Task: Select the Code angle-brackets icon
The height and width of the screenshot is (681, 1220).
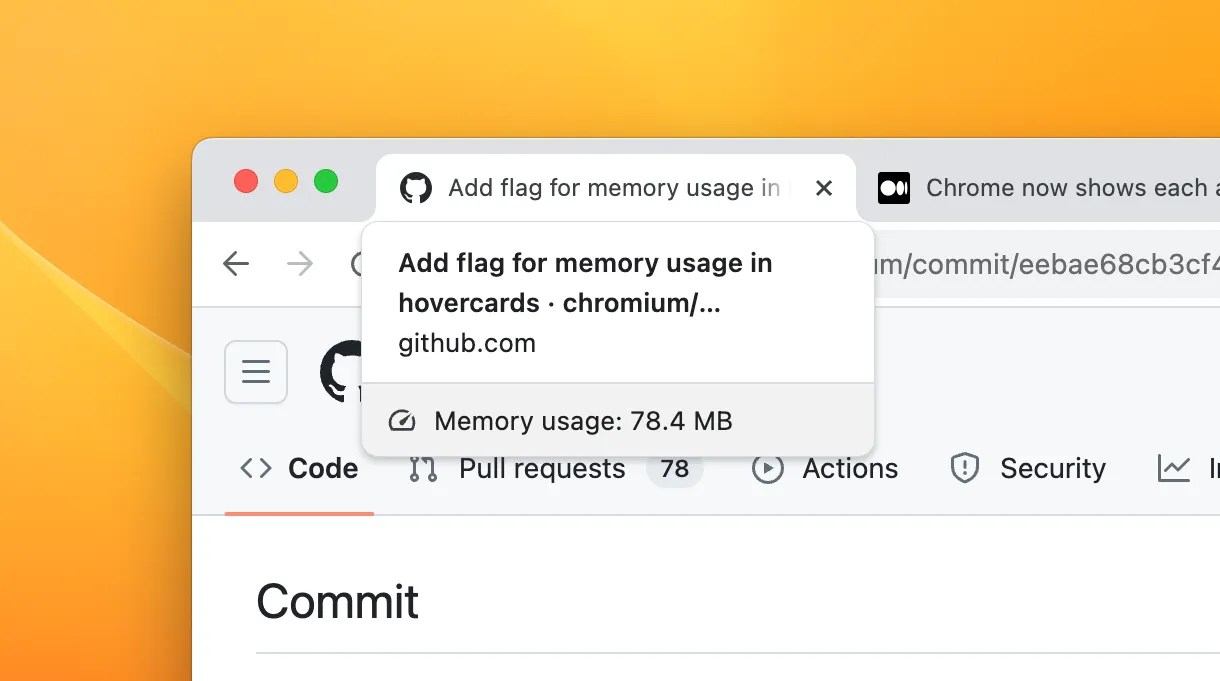Action: tap(255, 467)
